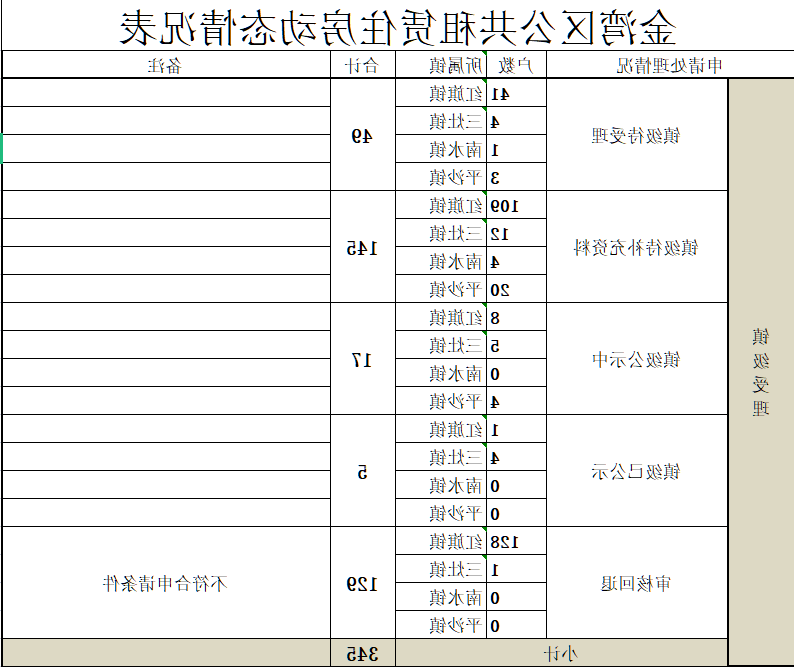The width and height of the screenshot is (794, 667).
Task: Select 平沙镇 cell beside count 20
Action: pos(441,289)
